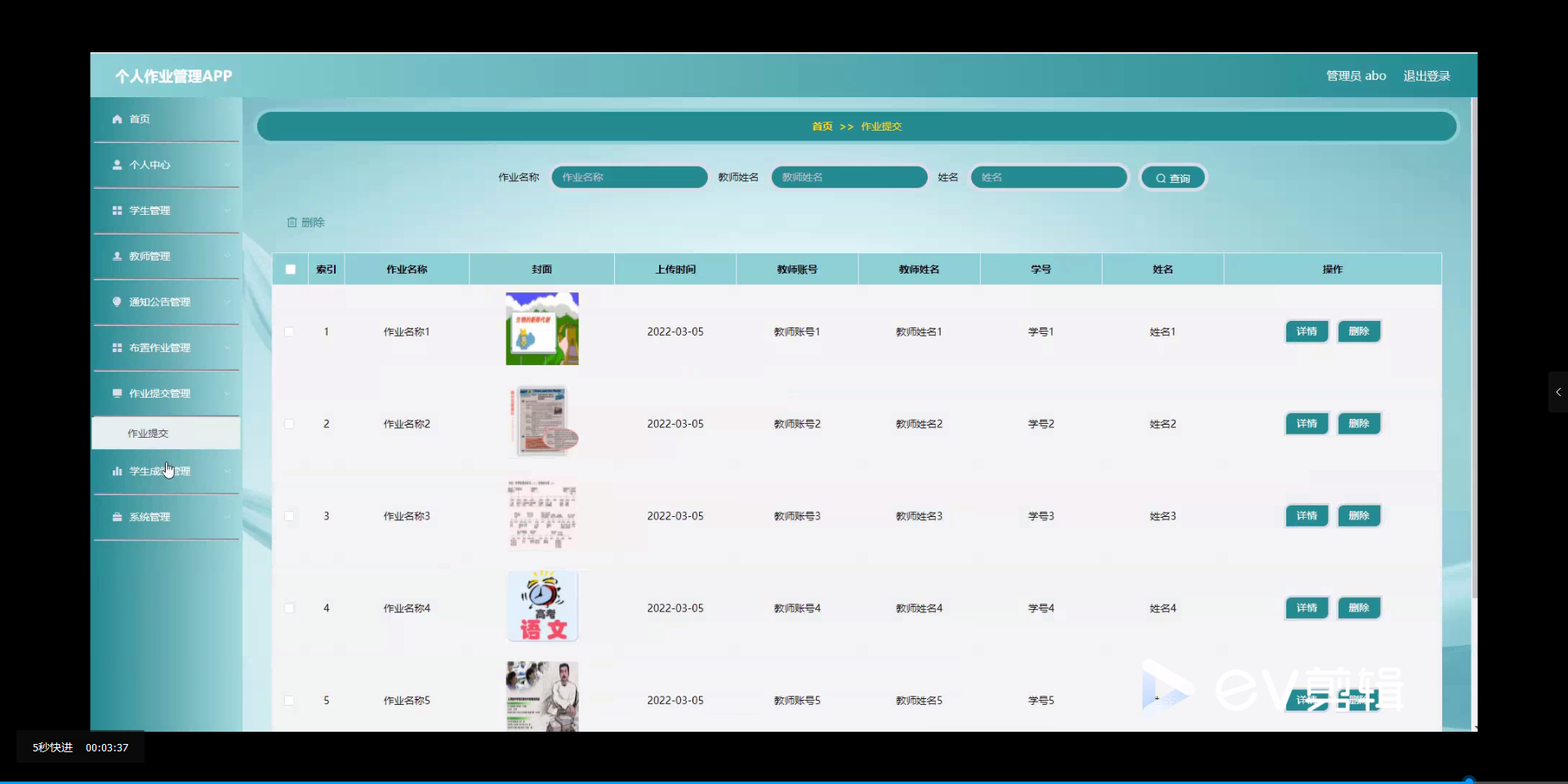Viewport: 1568px width, 784px height.
Task: Click the teacher icon beside 教师管理
Action: click(117, 256)
